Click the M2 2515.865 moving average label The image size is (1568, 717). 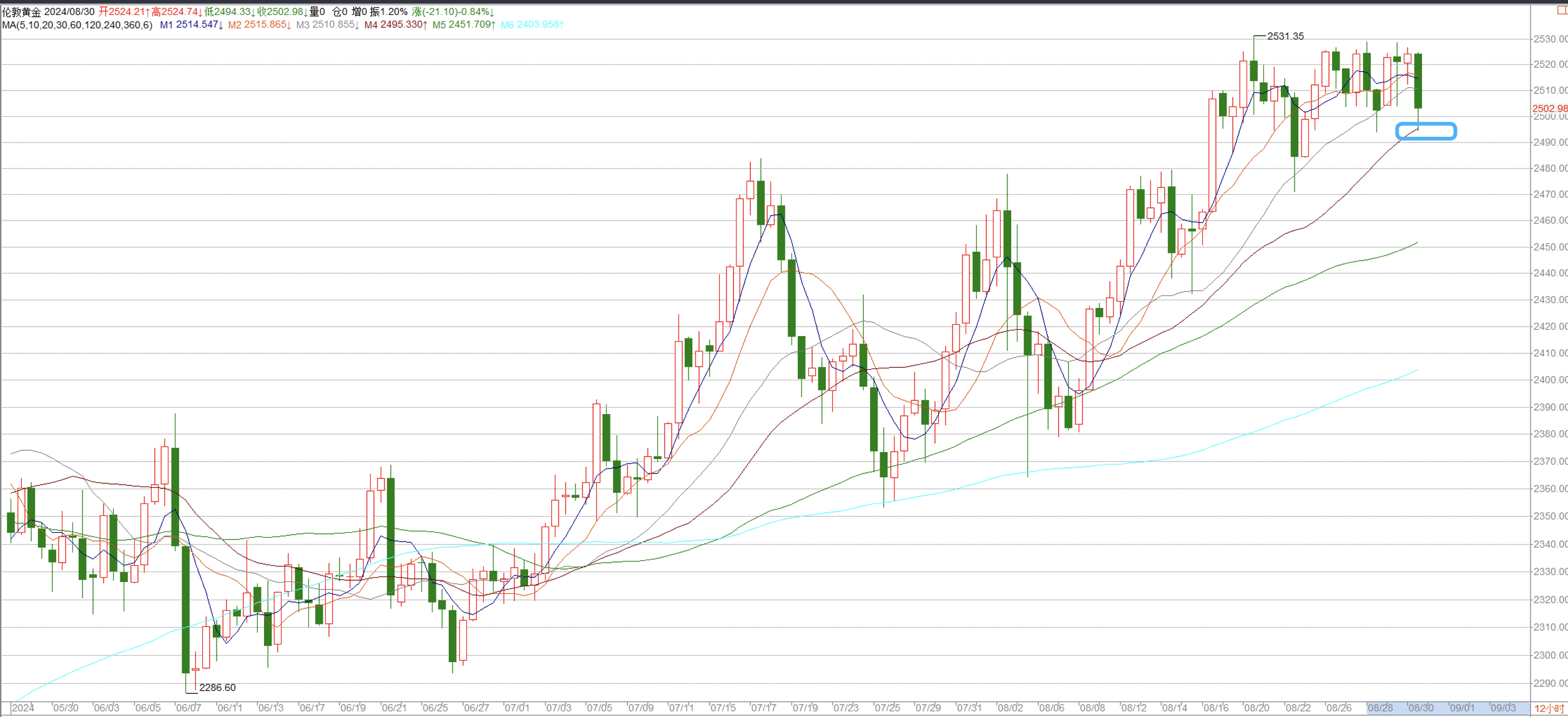[260, 25]
